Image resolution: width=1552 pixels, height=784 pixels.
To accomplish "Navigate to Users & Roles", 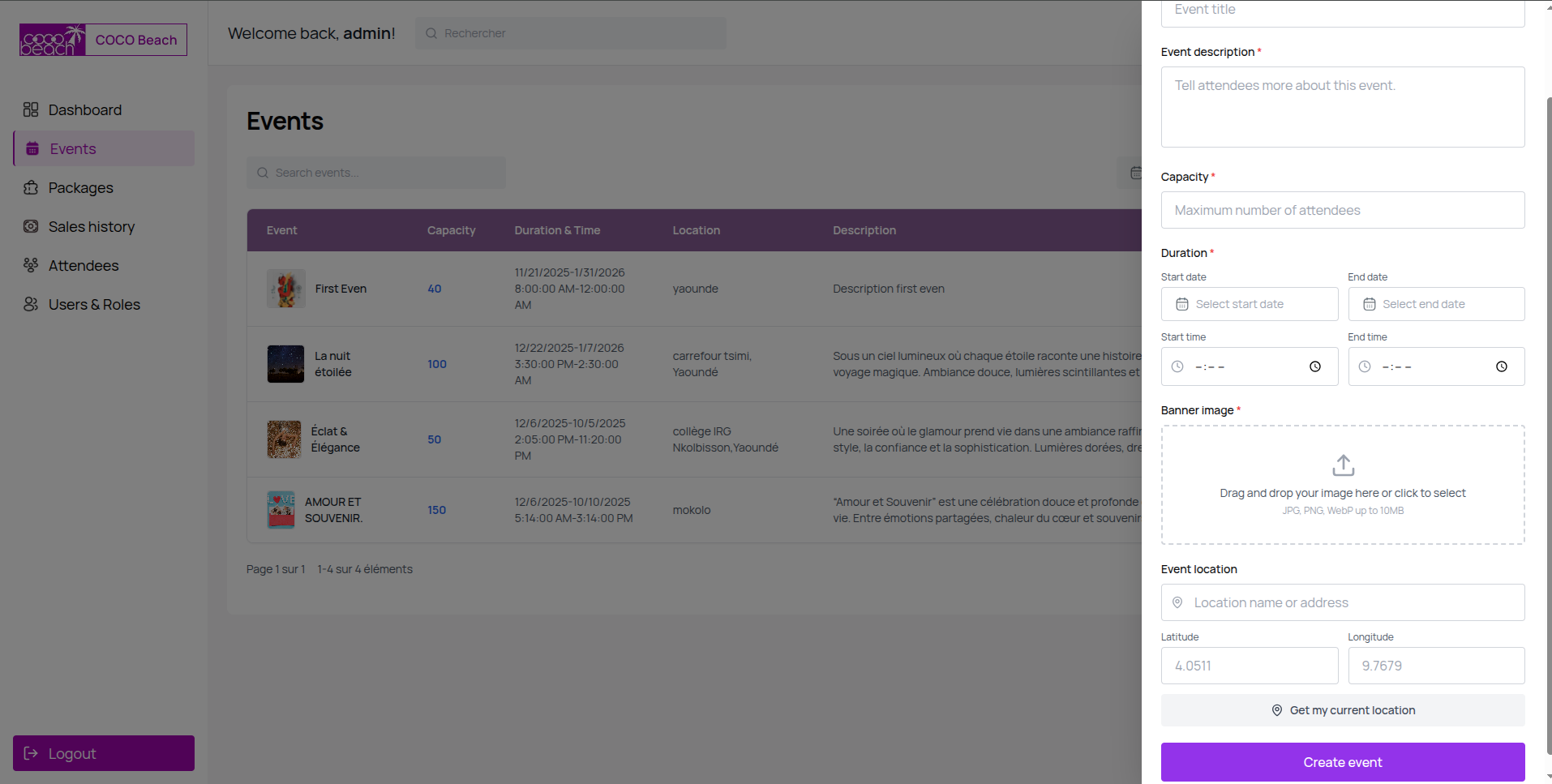I will [94, 305].
